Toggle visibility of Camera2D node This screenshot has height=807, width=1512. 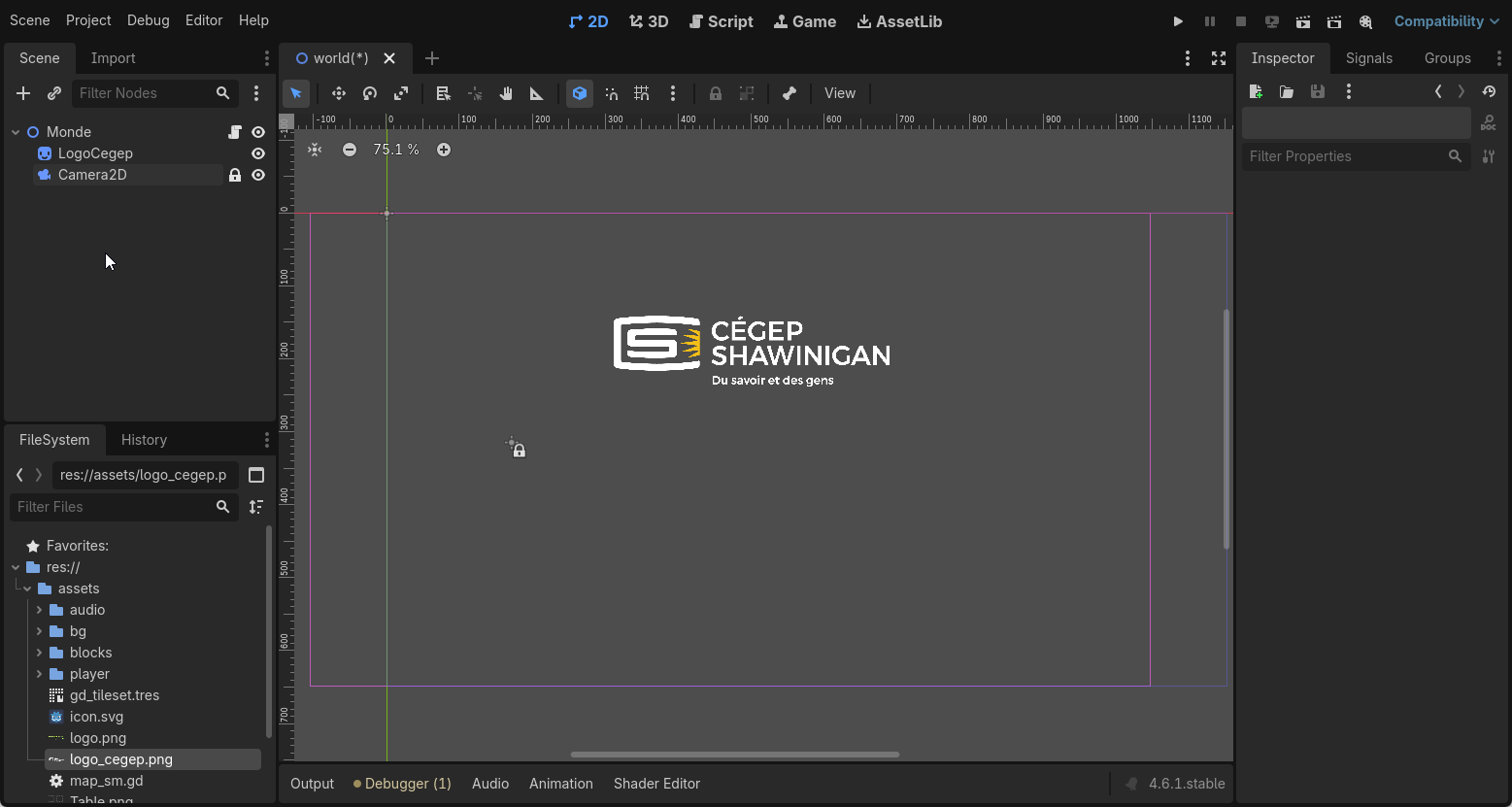click(x=258, y=175)
